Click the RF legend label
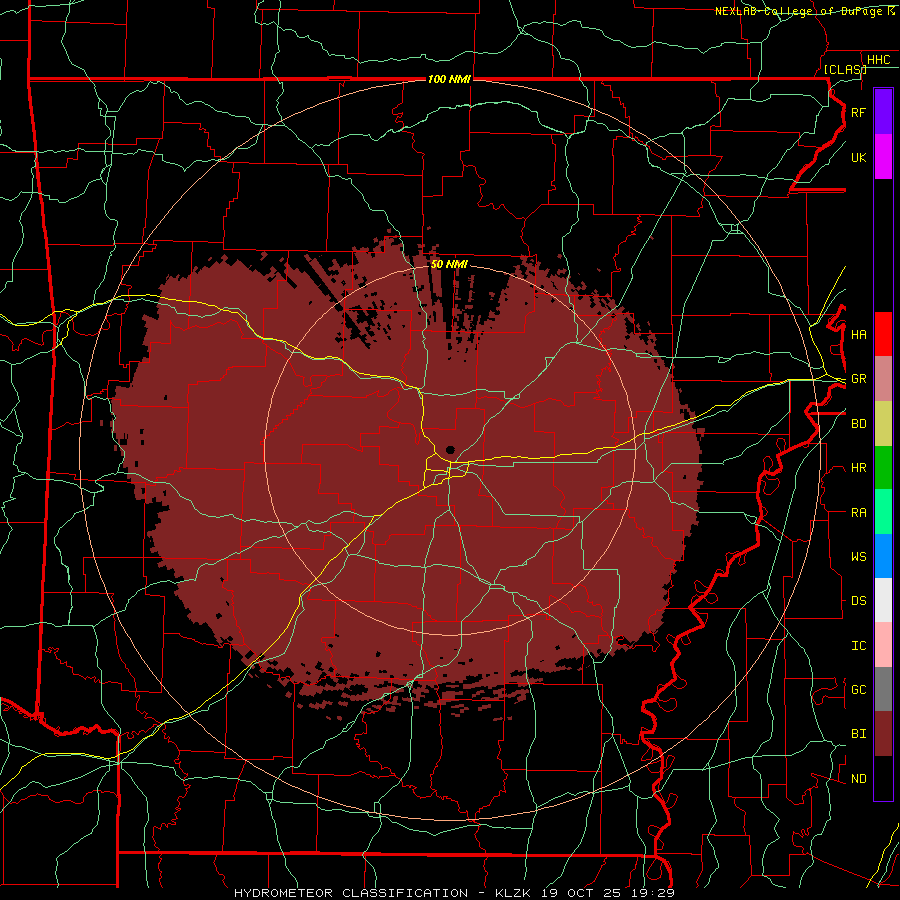 (858, 112)
